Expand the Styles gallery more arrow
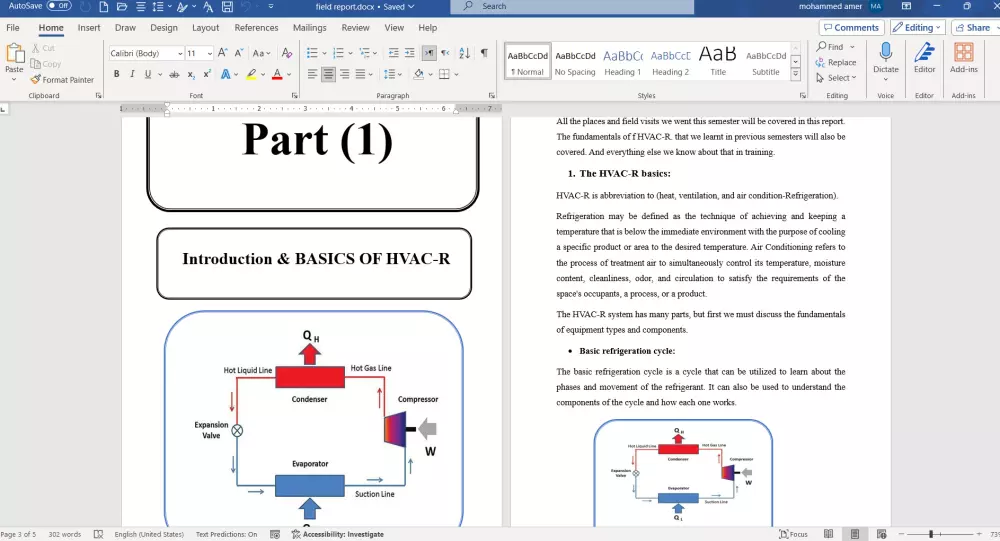Screen dimensions: 1000x541 point(795,74)
